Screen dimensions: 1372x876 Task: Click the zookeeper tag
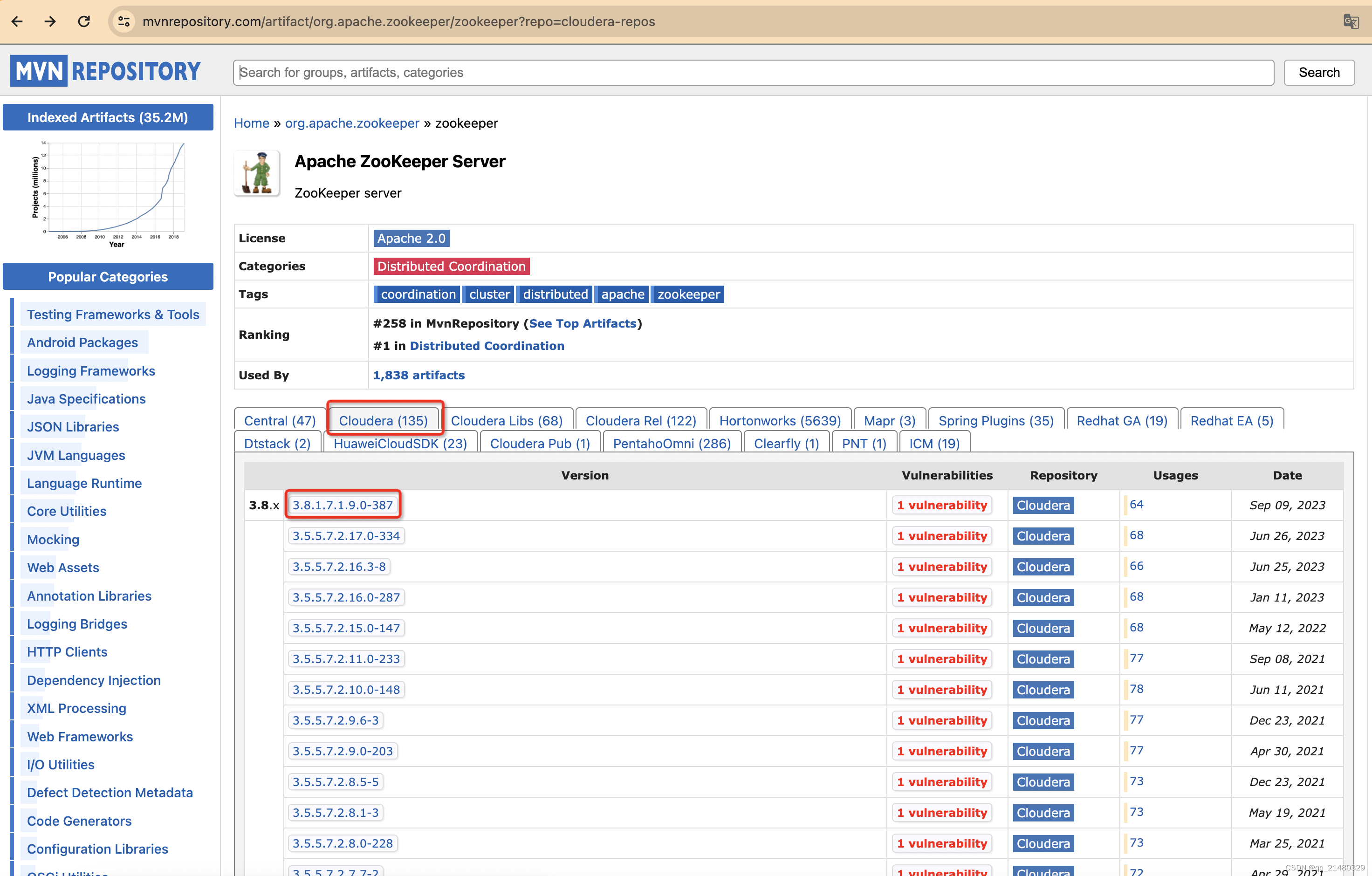pos(688,294)
